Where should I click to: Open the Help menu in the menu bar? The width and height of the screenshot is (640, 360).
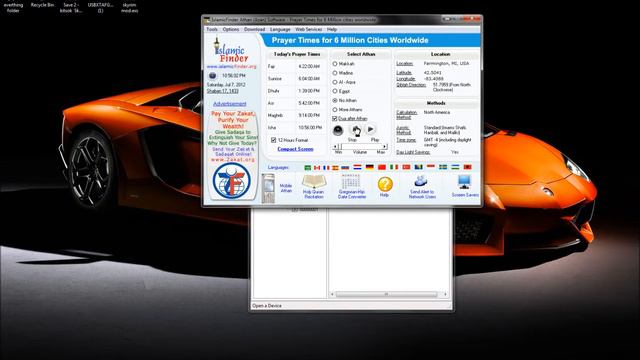332,29
